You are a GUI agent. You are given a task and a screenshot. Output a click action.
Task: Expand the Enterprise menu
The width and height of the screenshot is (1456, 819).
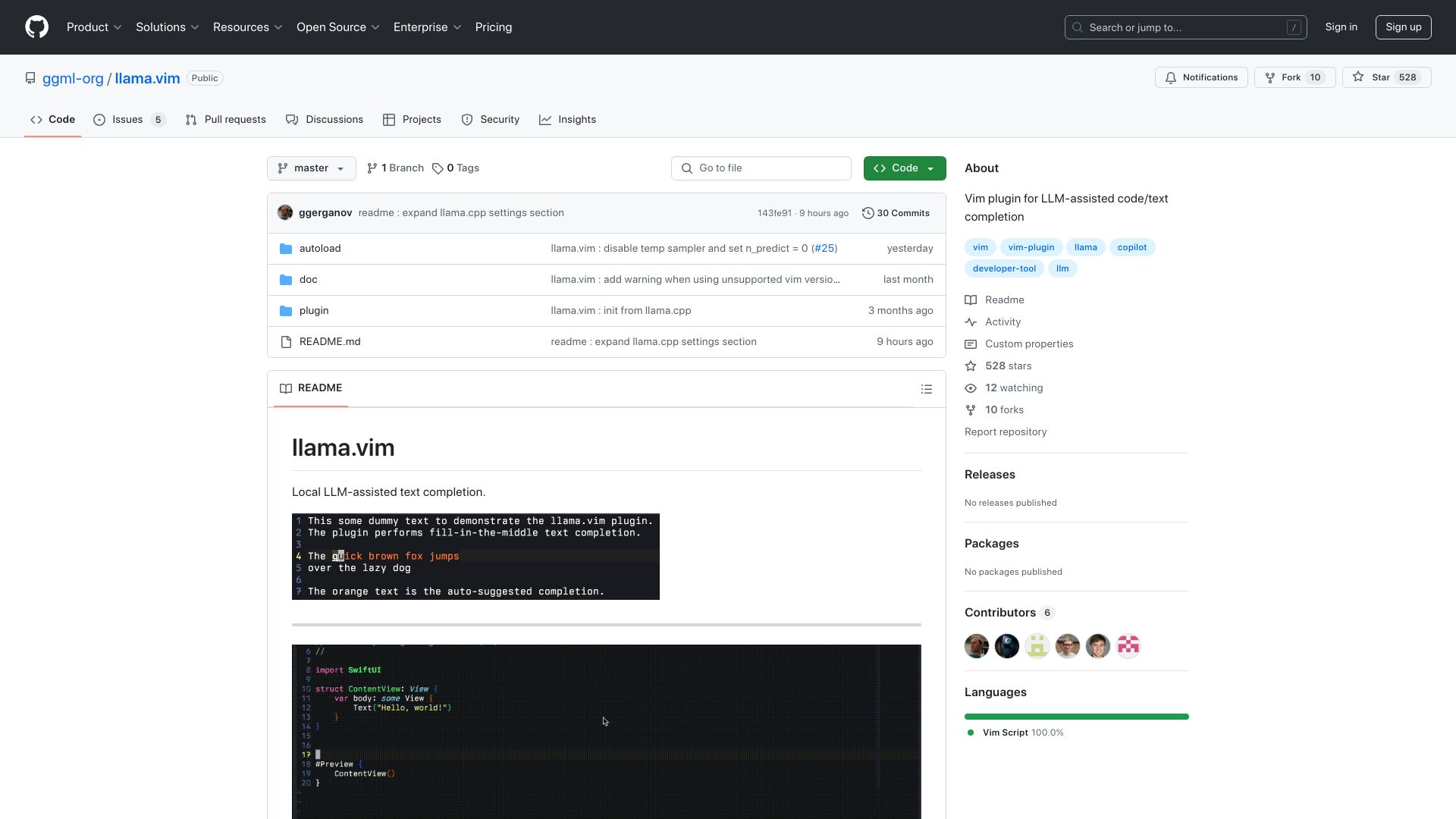(428, 27)
